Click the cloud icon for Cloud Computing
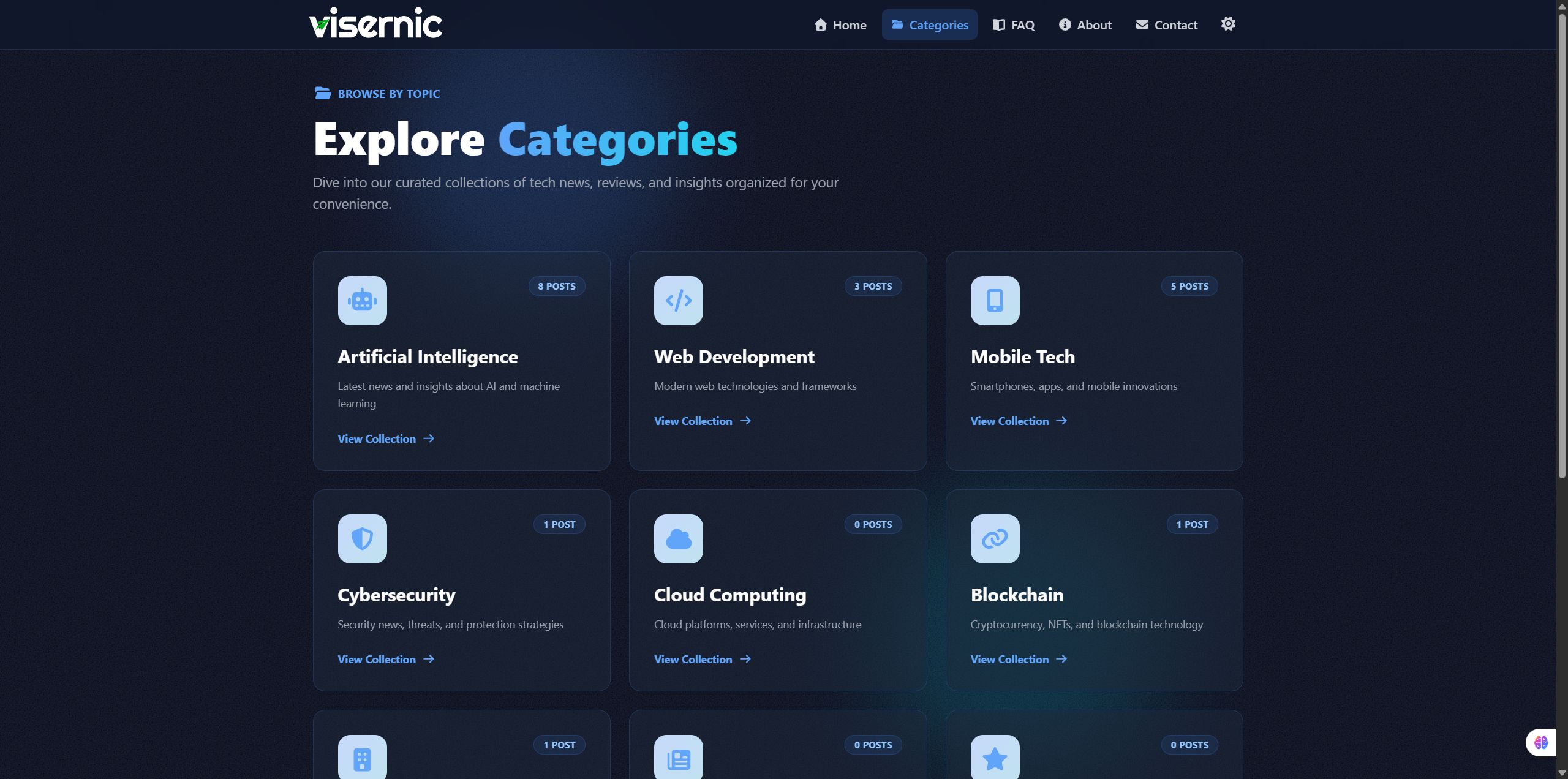The height and width of the screenshot is (779, 1568). 678,538
